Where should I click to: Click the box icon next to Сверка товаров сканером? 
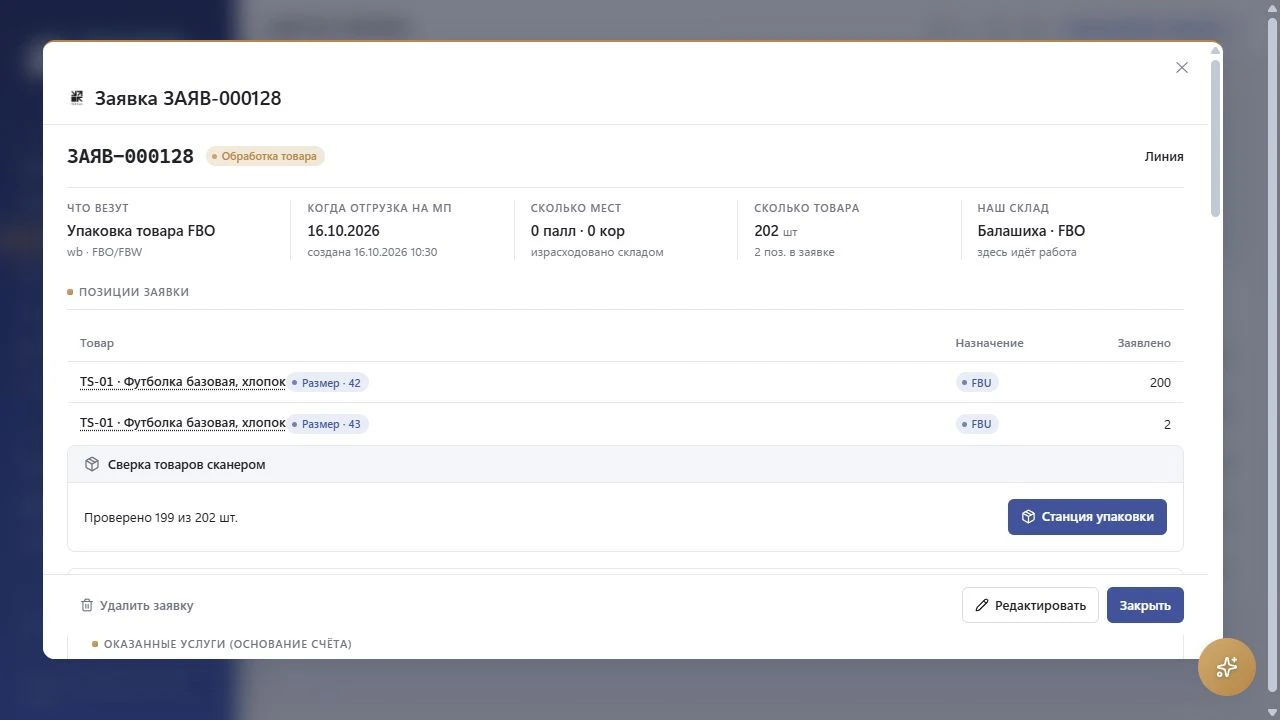pyautogui.click(x=92, y=464)
